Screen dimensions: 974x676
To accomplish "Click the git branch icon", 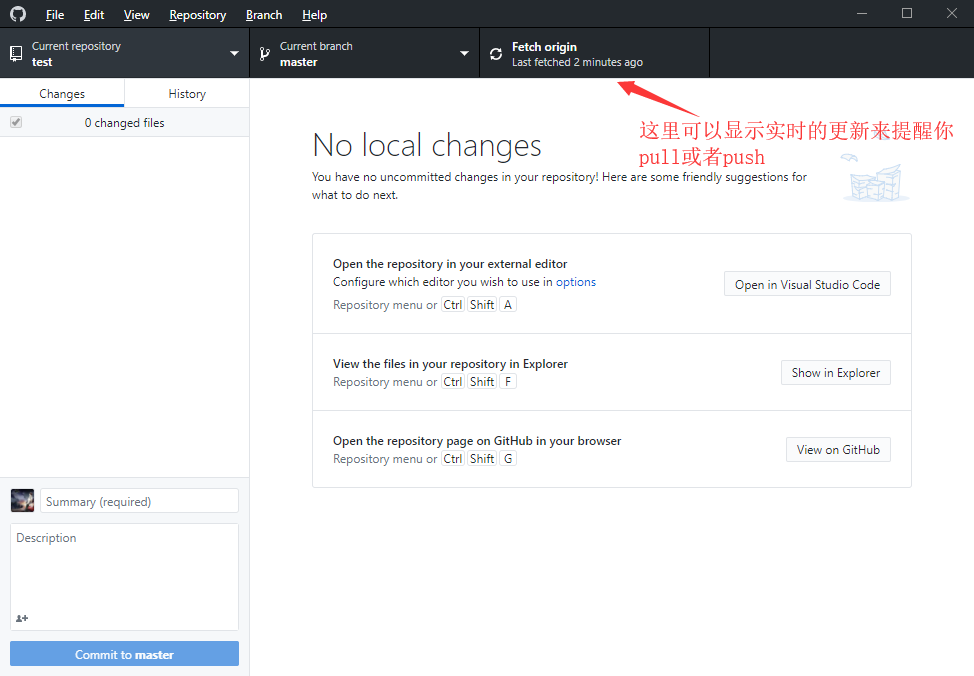I will (x=265, y=54).
